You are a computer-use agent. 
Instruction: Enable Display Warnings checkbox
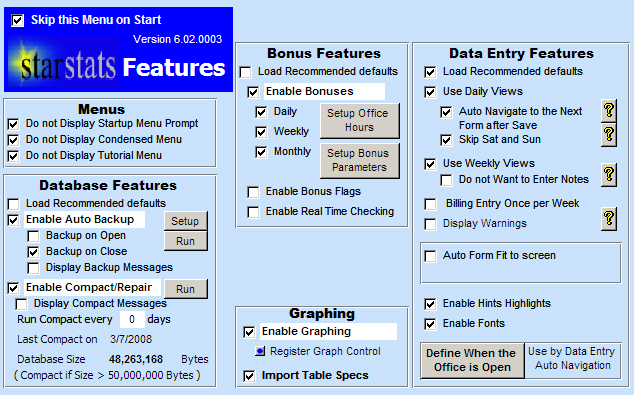coord(430,224)
